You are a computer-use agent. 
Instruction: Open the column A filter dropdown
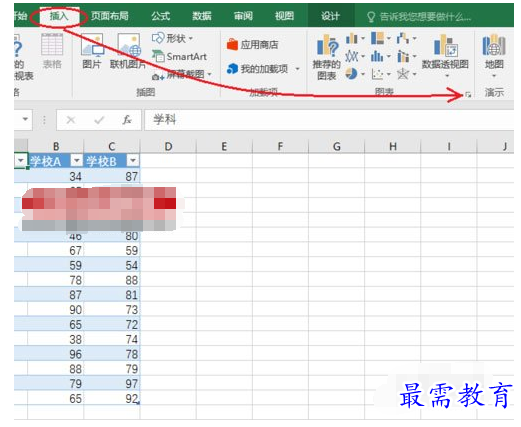coord(20,161)
